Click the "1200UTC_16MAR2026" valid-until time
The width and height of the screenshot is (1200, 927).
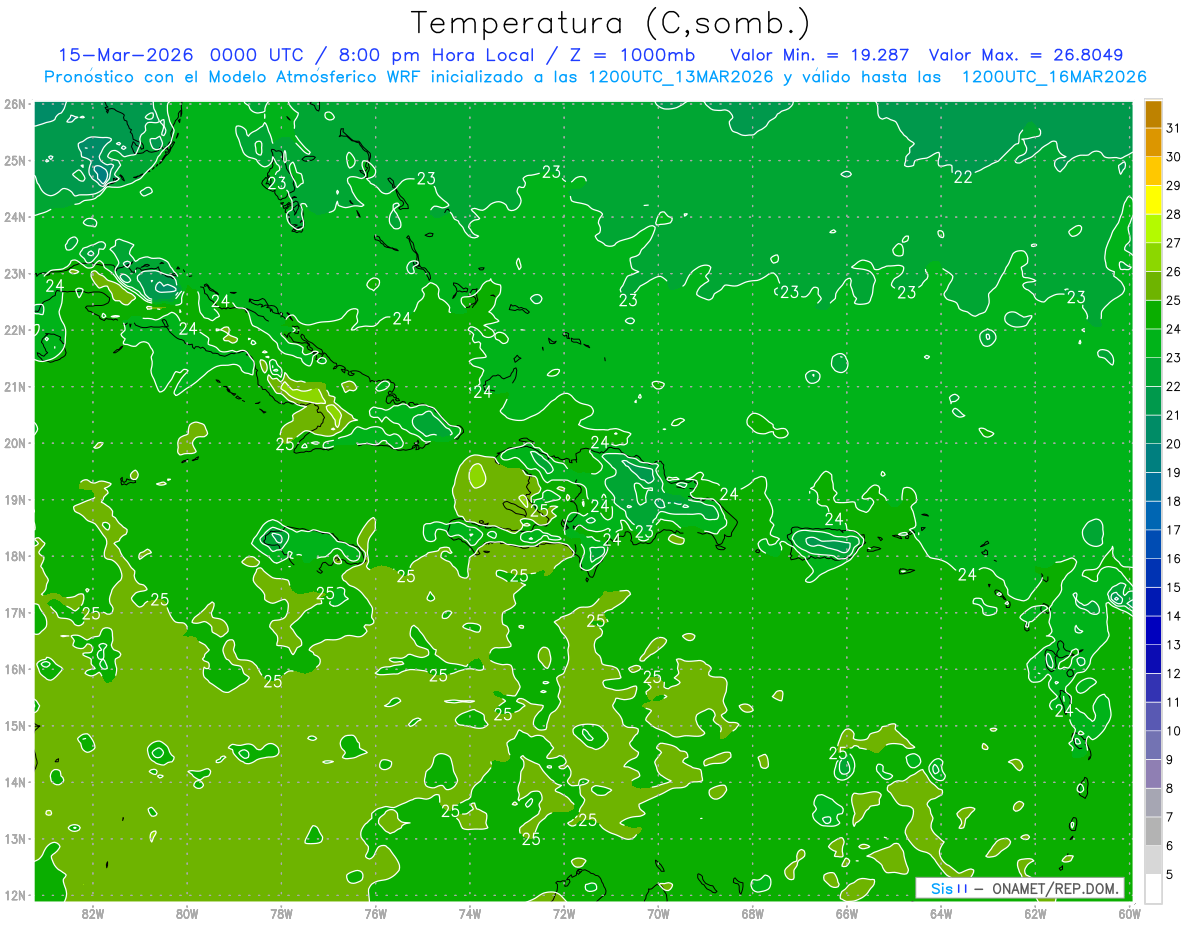tap(1053, 77)
